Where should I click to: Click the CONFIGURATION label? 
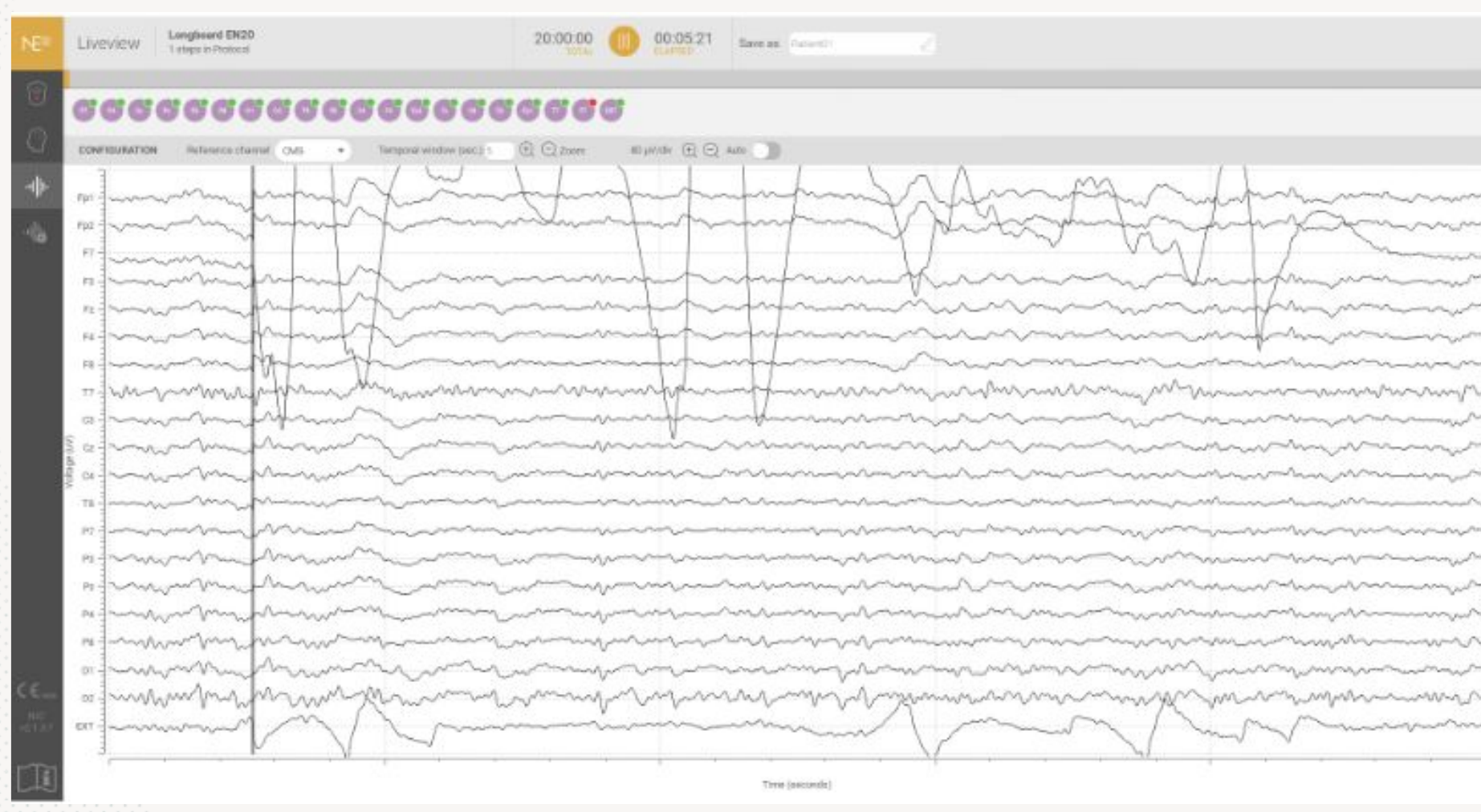118,150
